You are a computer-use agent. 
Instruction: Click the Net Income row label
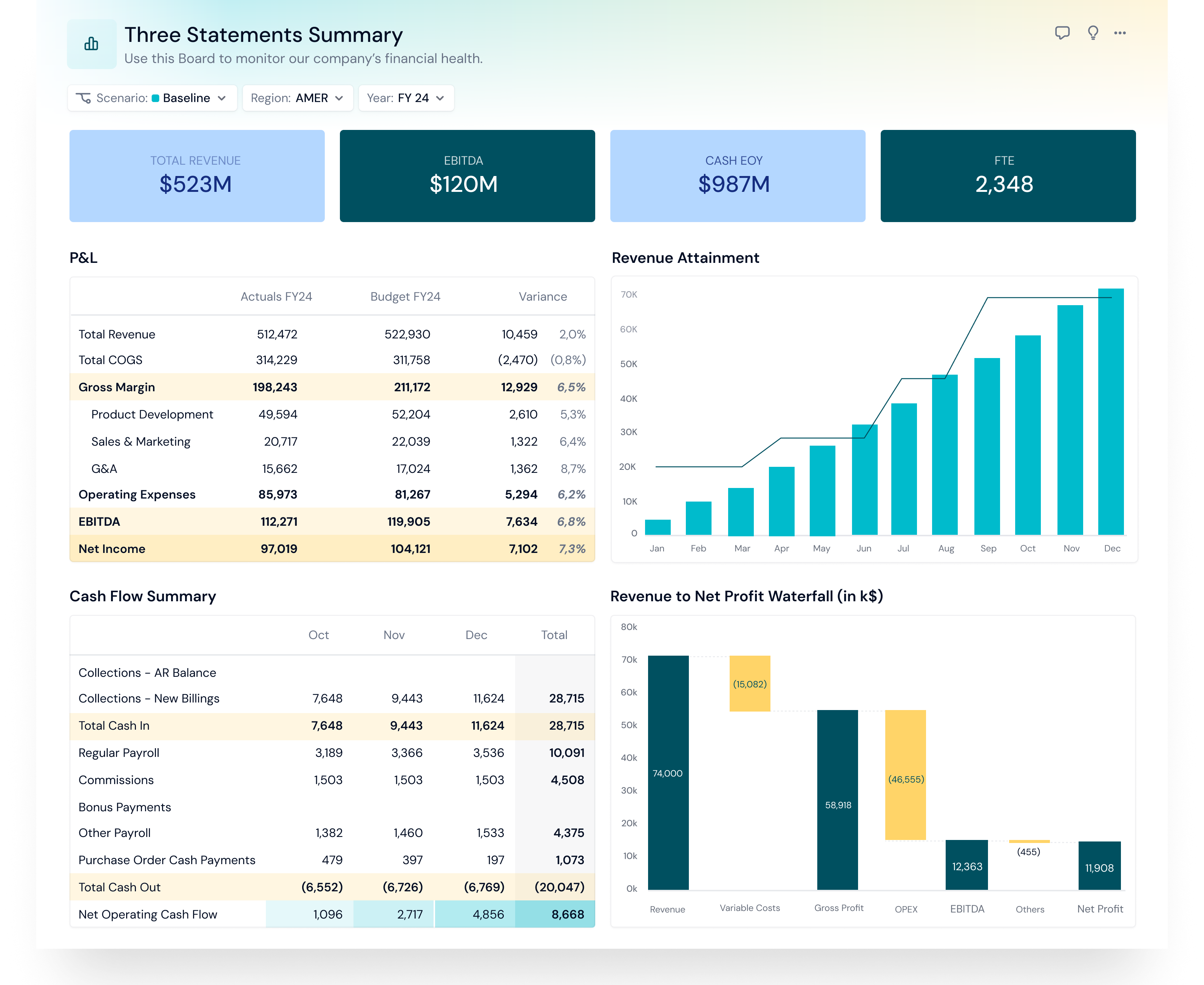(x=112, y=549)
